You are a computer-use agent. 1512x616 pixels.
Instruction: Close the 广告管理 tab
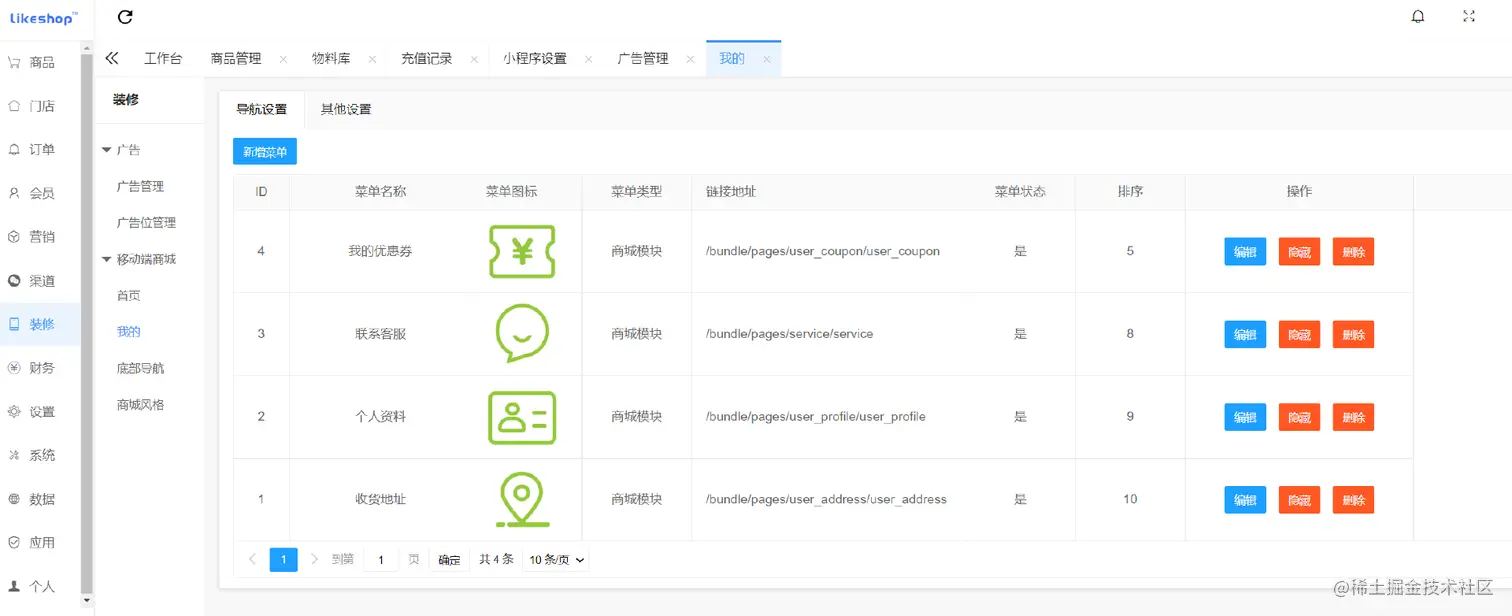click(x=690, y=59)
